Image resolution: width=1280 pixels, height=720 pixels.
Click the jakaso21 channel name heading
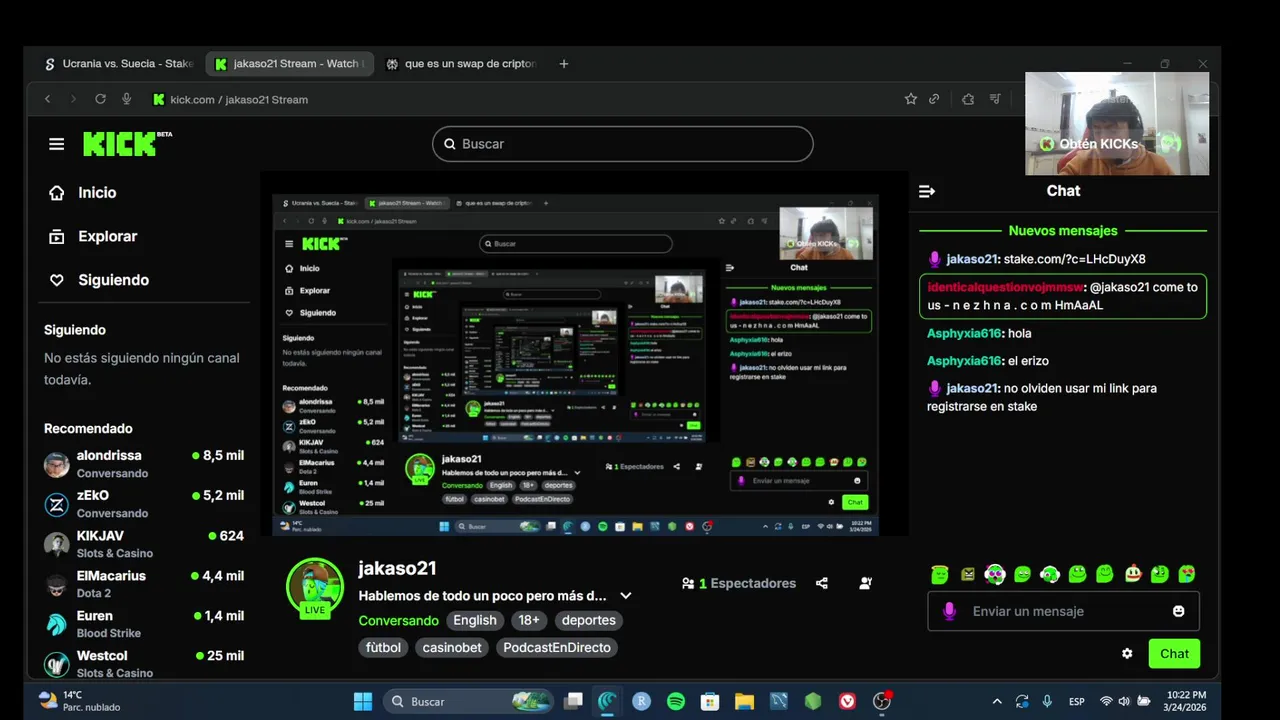coord(398,568)
